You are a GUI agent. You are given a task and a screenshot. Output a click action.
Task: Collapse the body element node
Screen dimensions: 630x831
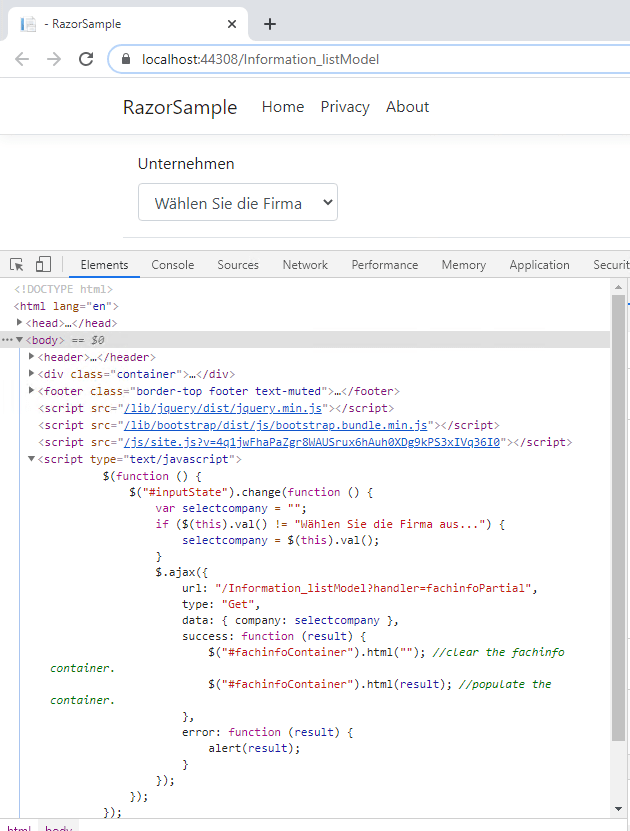click(19, 340)
